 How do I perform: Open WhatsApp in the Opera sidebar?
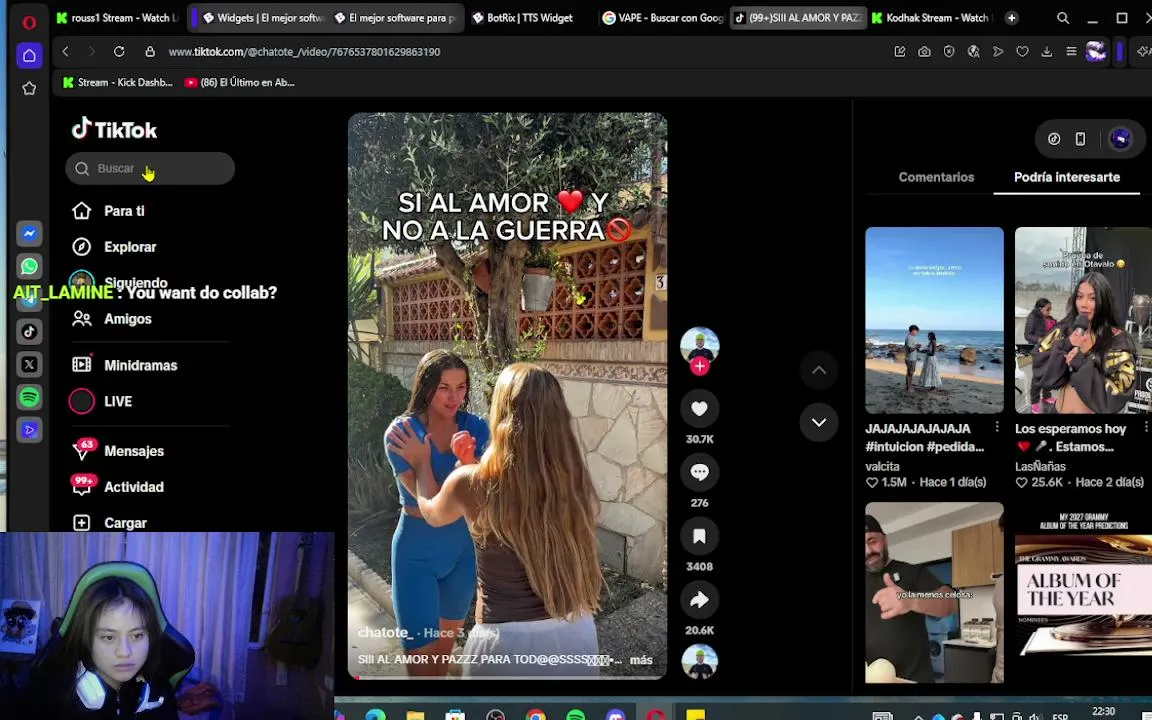click(29, 266)
